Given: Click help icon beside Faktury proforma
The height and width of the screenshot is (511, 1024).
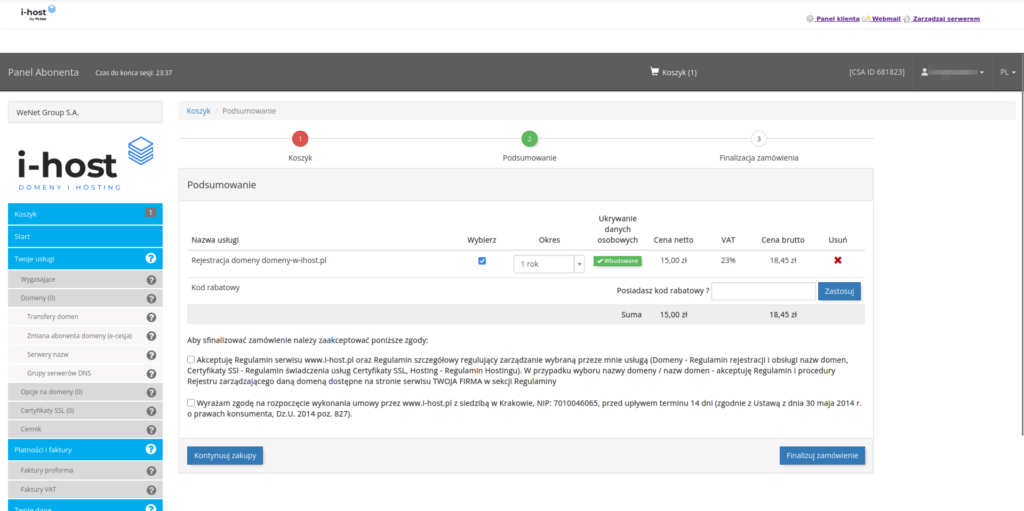Looking at the screenshot, I should click(x=151, y=470).
